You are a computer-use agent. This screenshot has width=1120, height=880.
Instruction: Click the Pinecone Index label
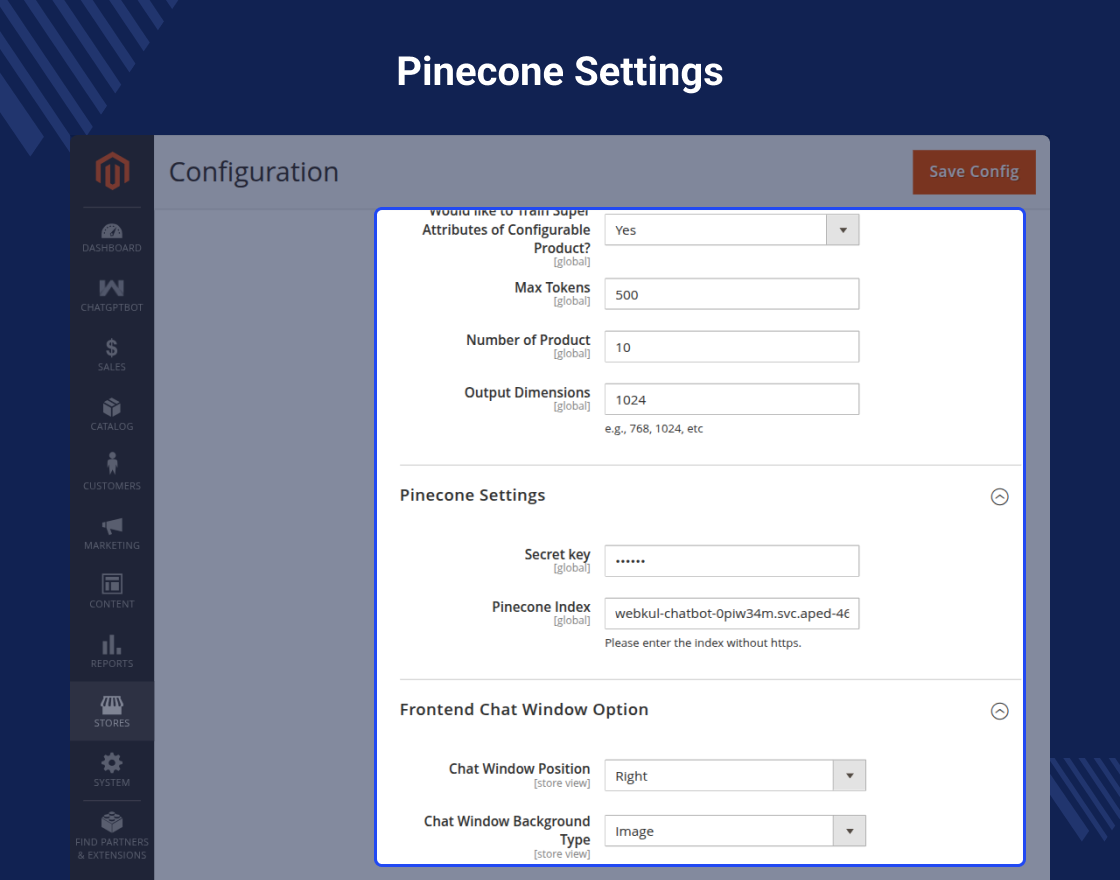pos(541,606)
